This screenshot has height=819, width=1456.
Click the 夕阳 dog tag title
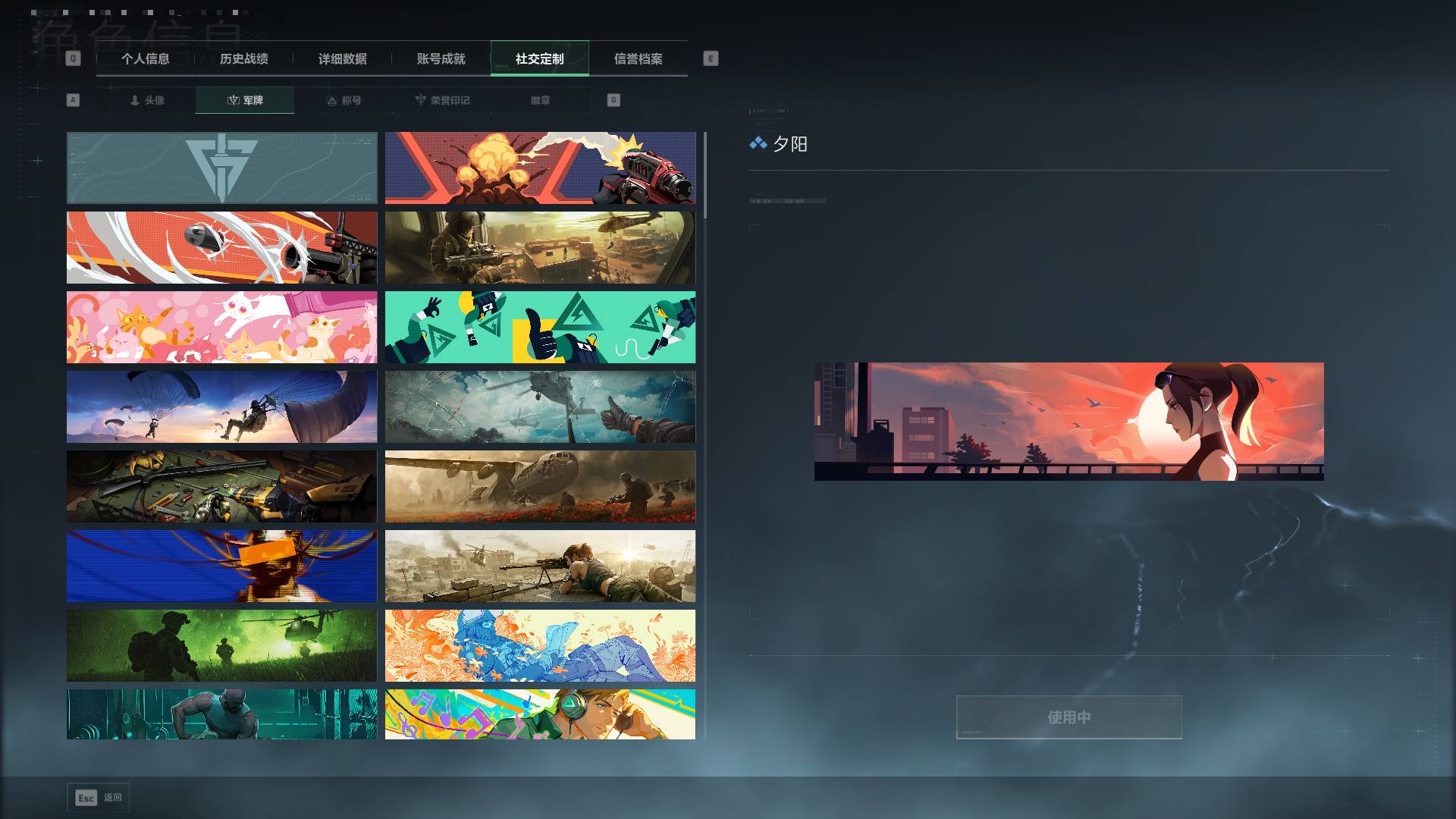coord(789,144)
